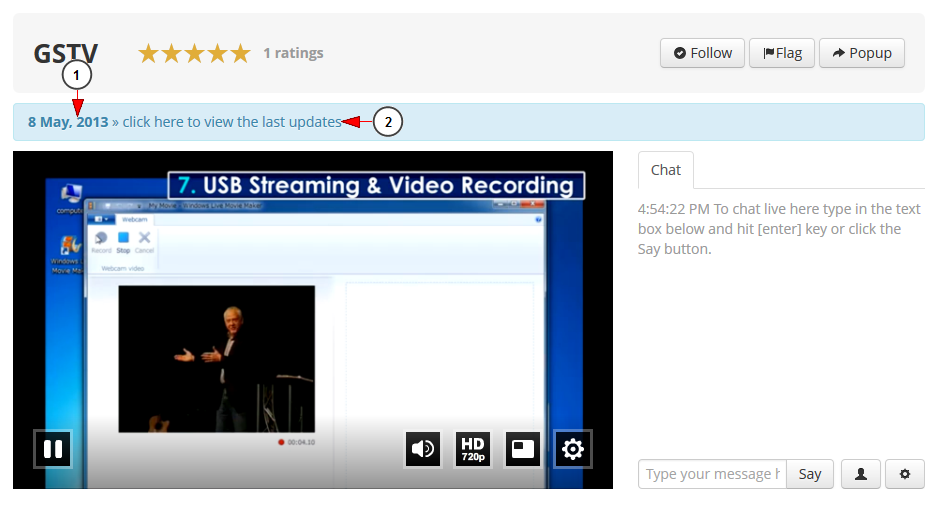The image size is (935, 507).
Task: Rate with the fifth star
Action: pos(241,53)
